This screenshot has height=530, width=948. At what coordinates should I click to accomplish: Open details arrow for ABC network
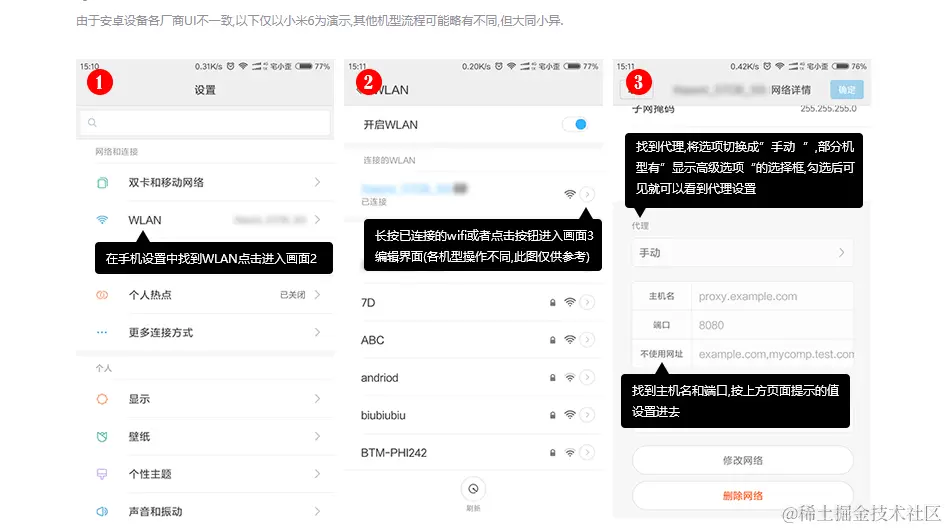click(x=587, y=340)
